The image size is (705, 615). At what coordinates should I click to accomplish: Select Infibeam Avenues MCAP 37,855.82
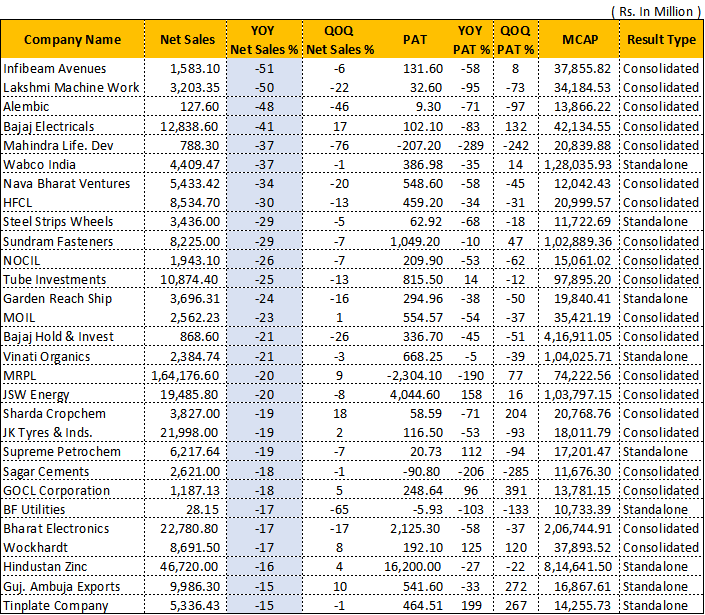[x=582, y=68]
